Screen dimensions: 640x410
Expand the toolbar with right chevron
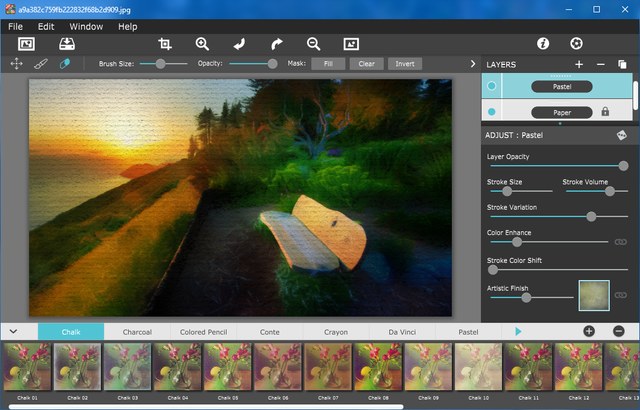click(x=472, y=64)
